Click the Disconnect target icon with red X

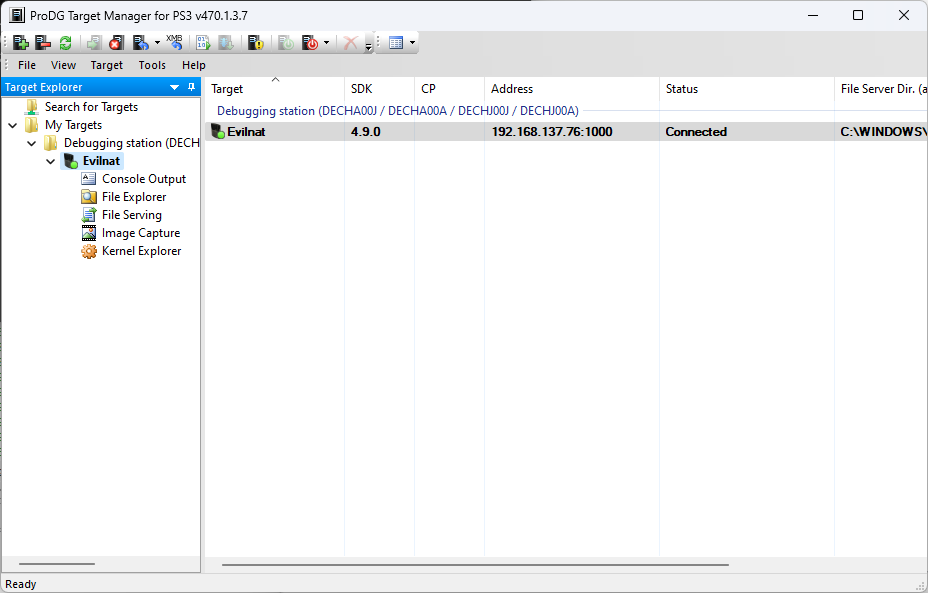[116, 43]
